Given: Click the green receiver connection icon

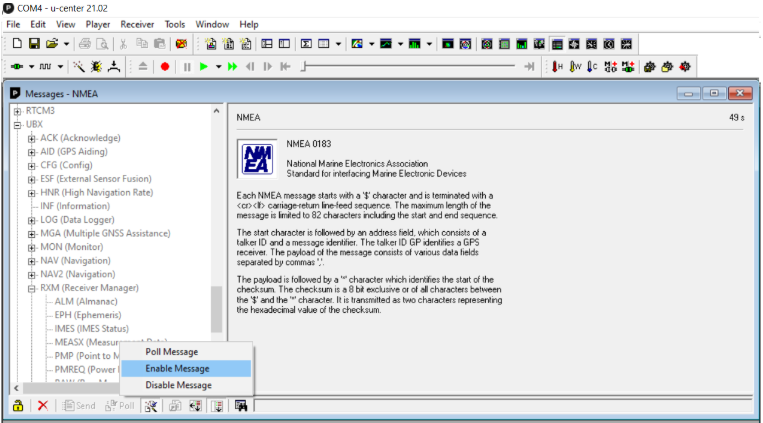Looking at the screenshot, I should point(17,66).
